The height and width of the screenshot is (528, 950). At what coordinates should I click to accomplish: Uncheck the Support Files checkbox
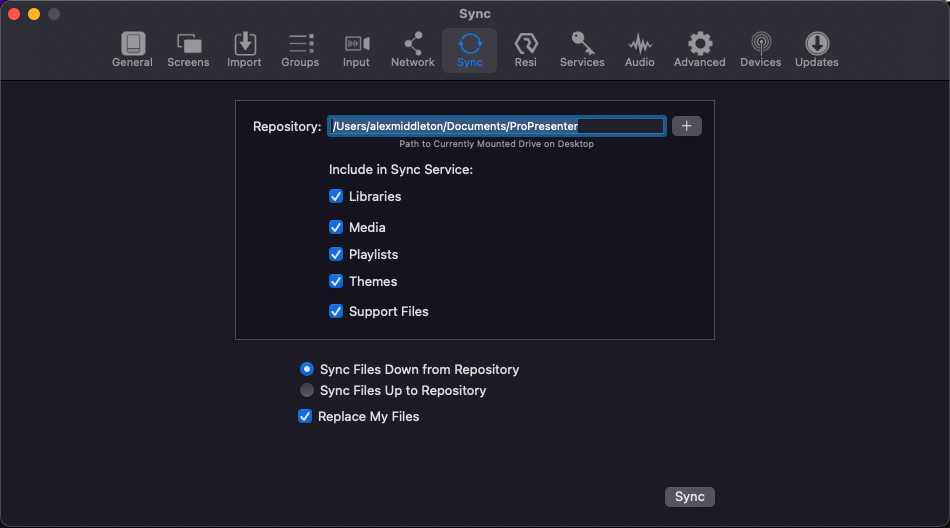pos(336,311)
